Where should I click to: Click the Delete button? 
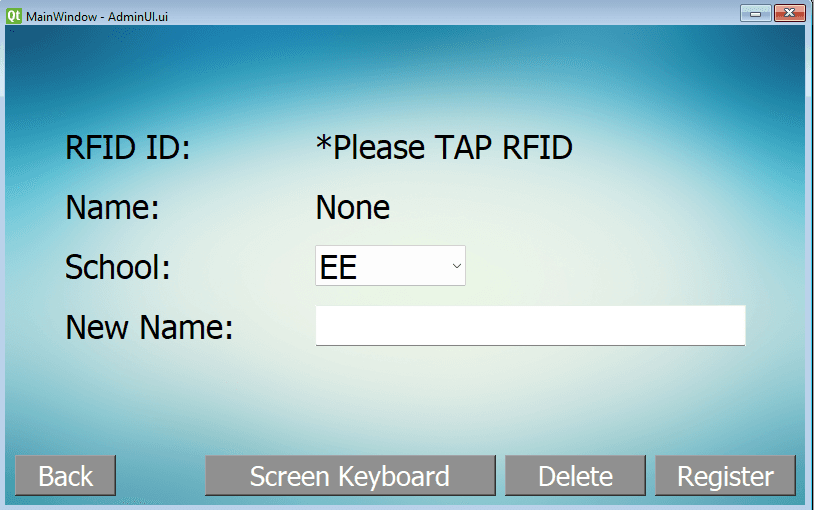click(x=575, y=476)
